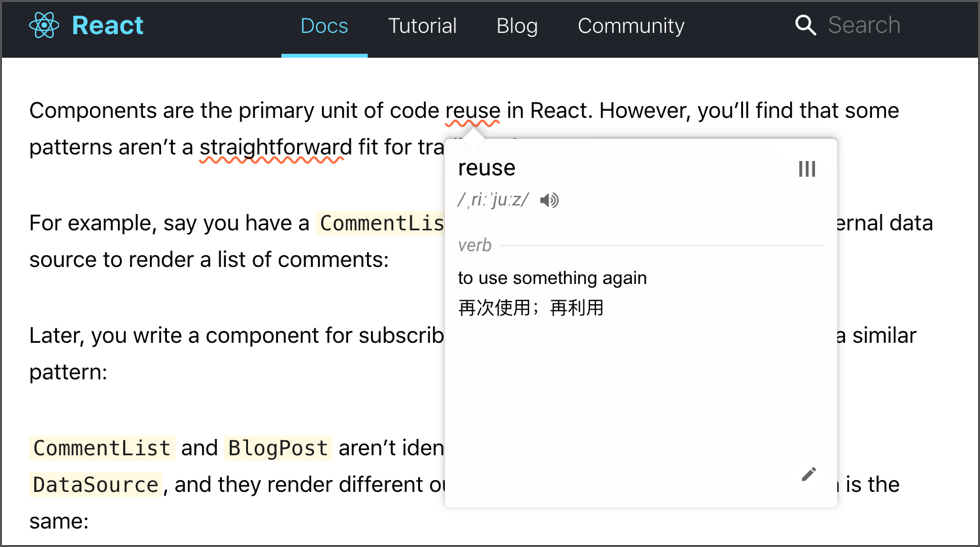Click the CommentLis code text after 'have a'

[x=380, y=223]
